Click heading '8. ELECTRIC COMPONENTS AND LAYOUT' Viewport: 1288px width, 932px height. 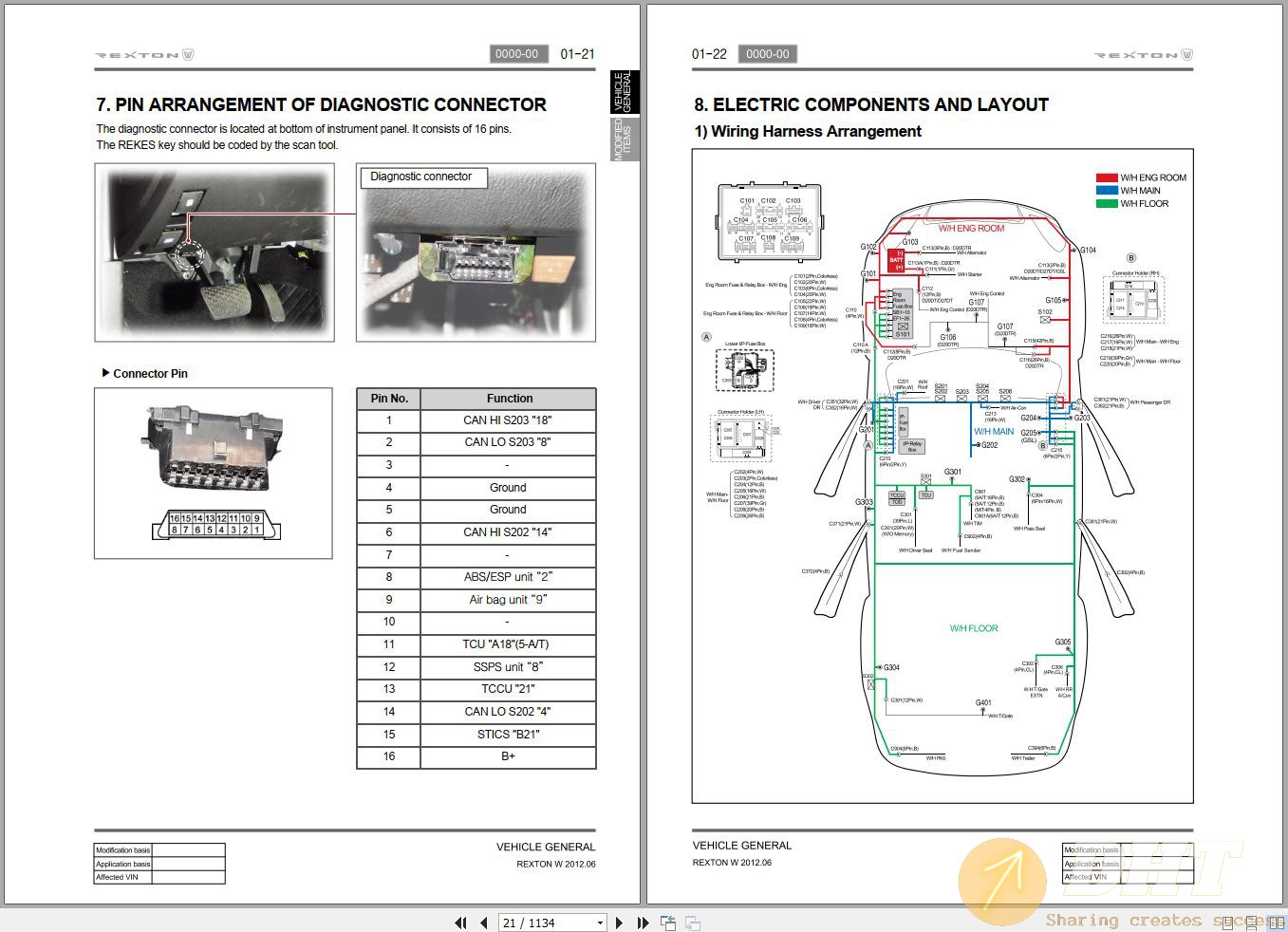pyautogui.click(x=871, y=104)
